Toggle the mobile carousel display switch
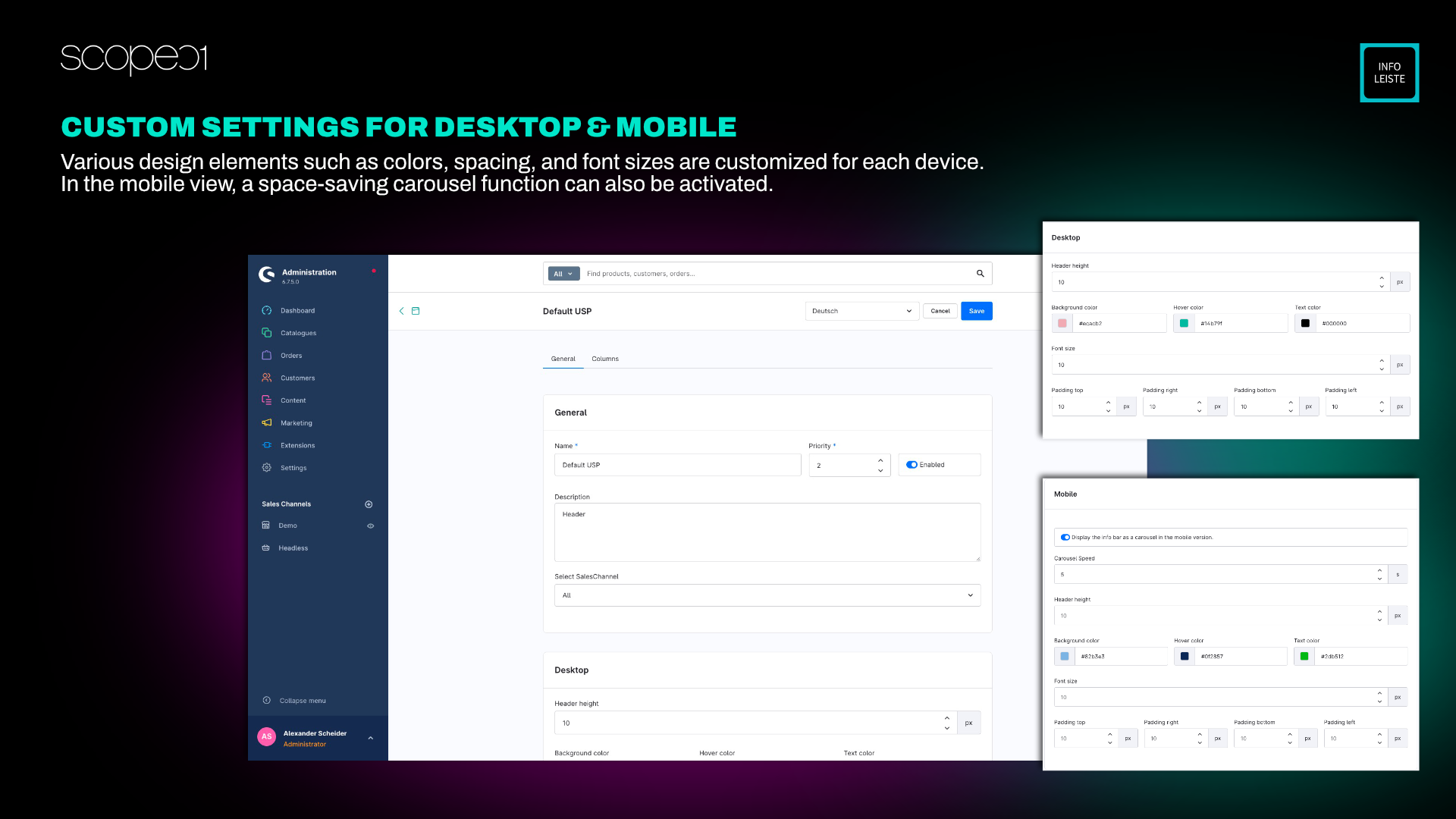 1065,537
